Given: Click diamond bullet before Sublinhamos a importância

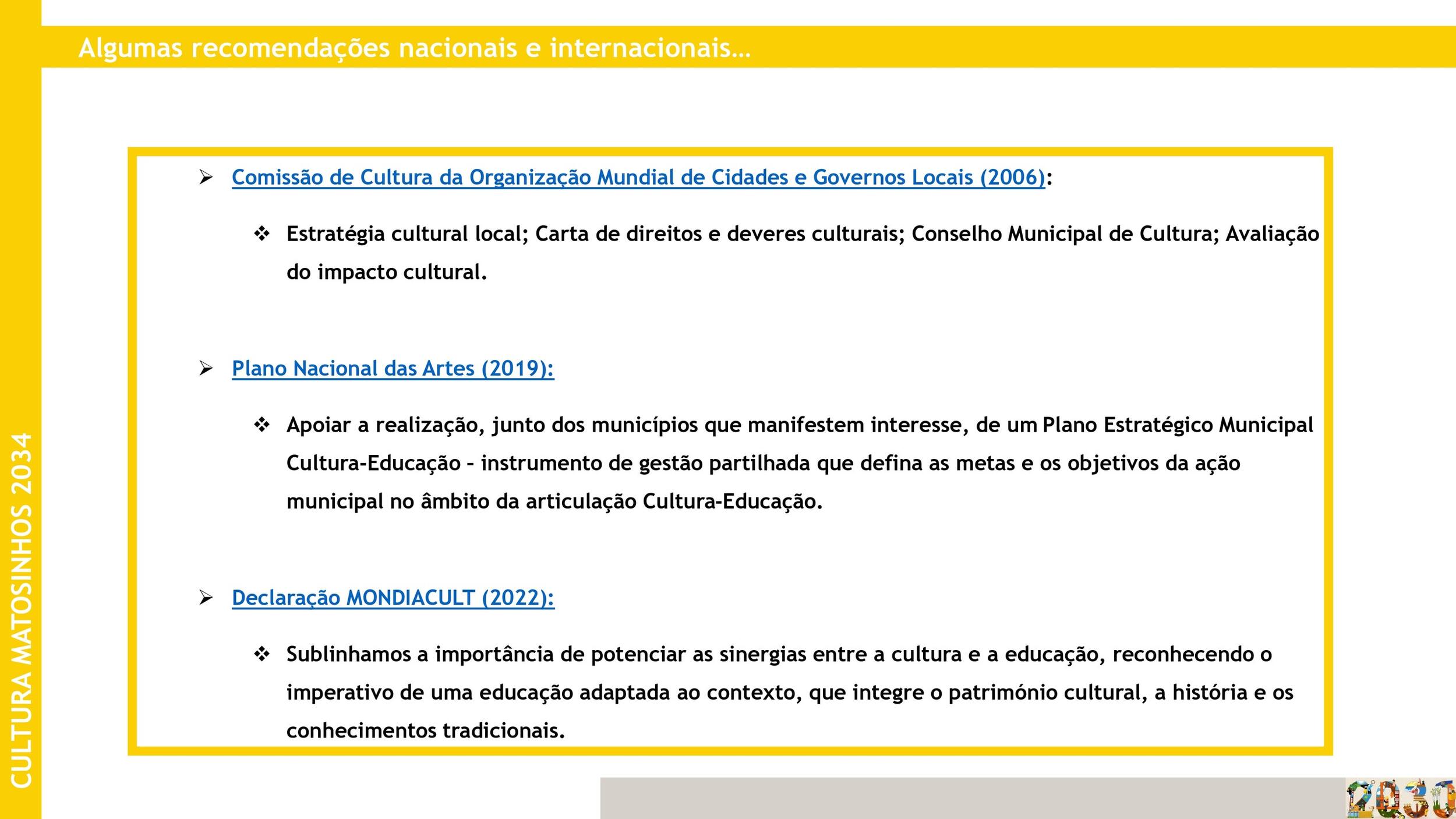Looking at the screenshot, I should pos(261,655).
